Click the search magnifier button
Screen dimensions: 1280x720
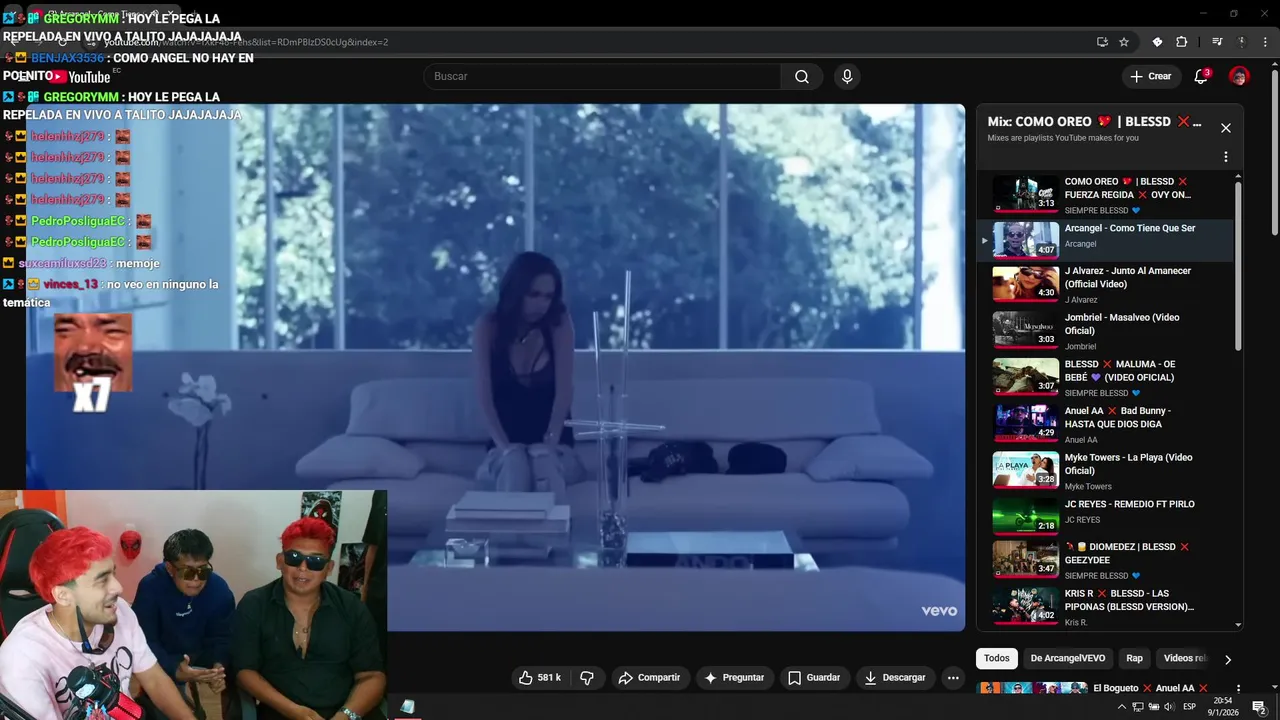[802, 77]
